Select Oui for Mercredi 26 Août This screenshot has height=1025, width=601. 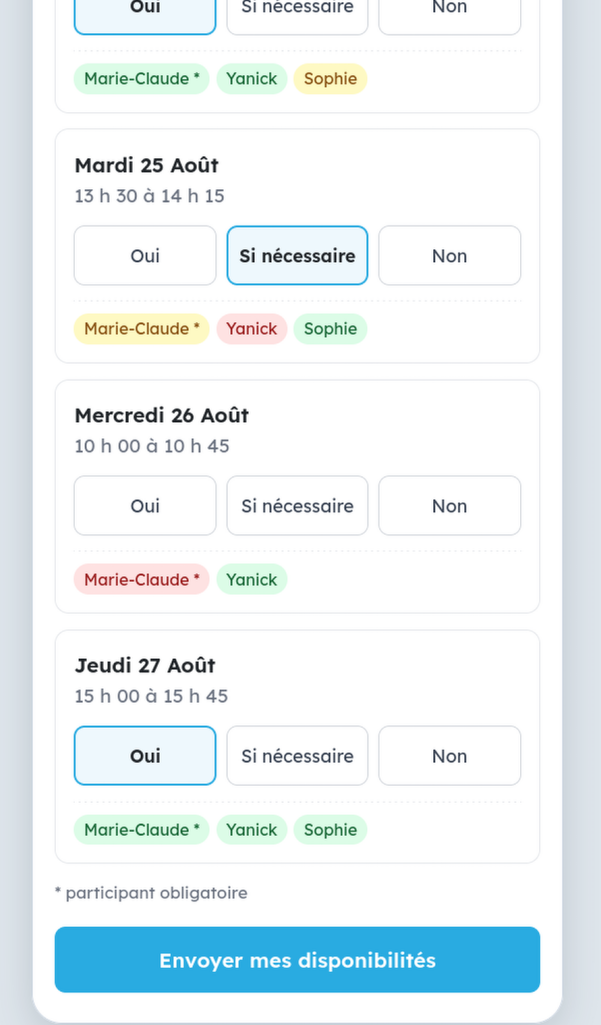tap(145, 506)
